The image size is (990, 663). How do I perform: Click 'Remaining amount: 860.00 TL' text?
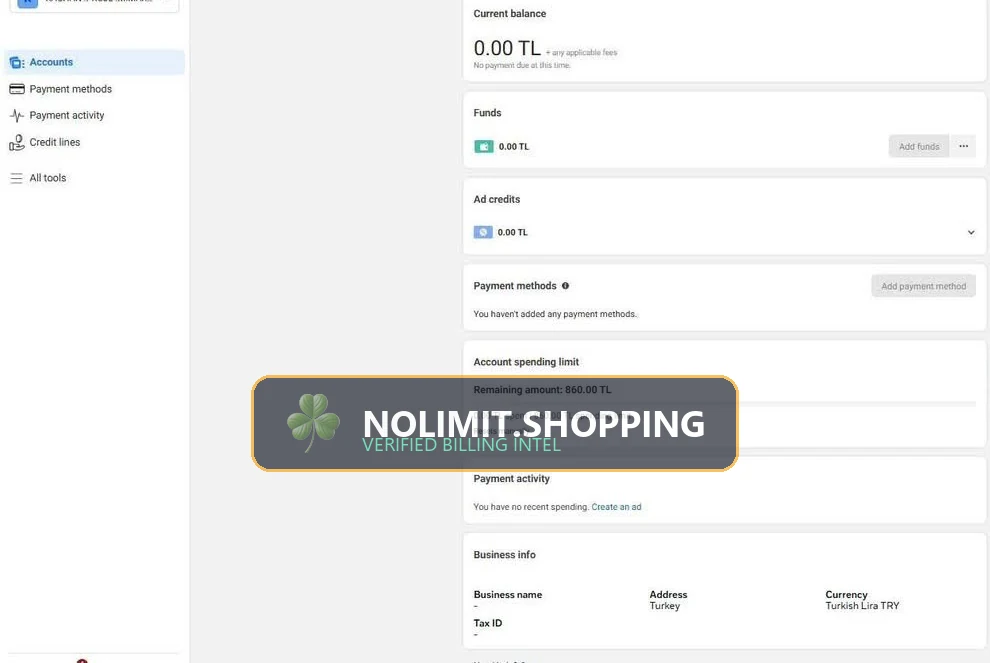[x=542, y=390]
